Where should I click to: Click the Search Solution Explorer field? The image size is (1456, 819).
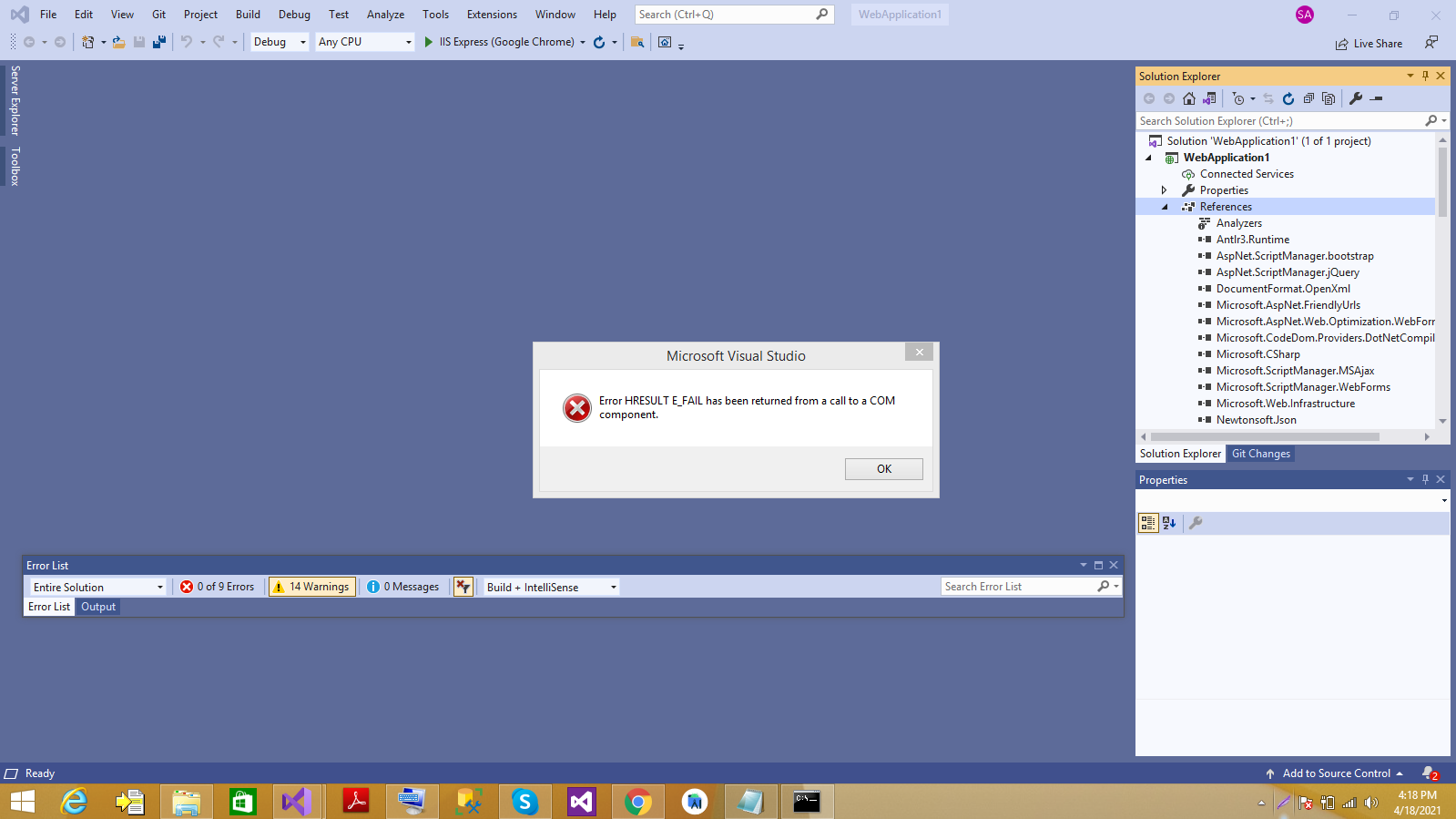coord(1293,121)
